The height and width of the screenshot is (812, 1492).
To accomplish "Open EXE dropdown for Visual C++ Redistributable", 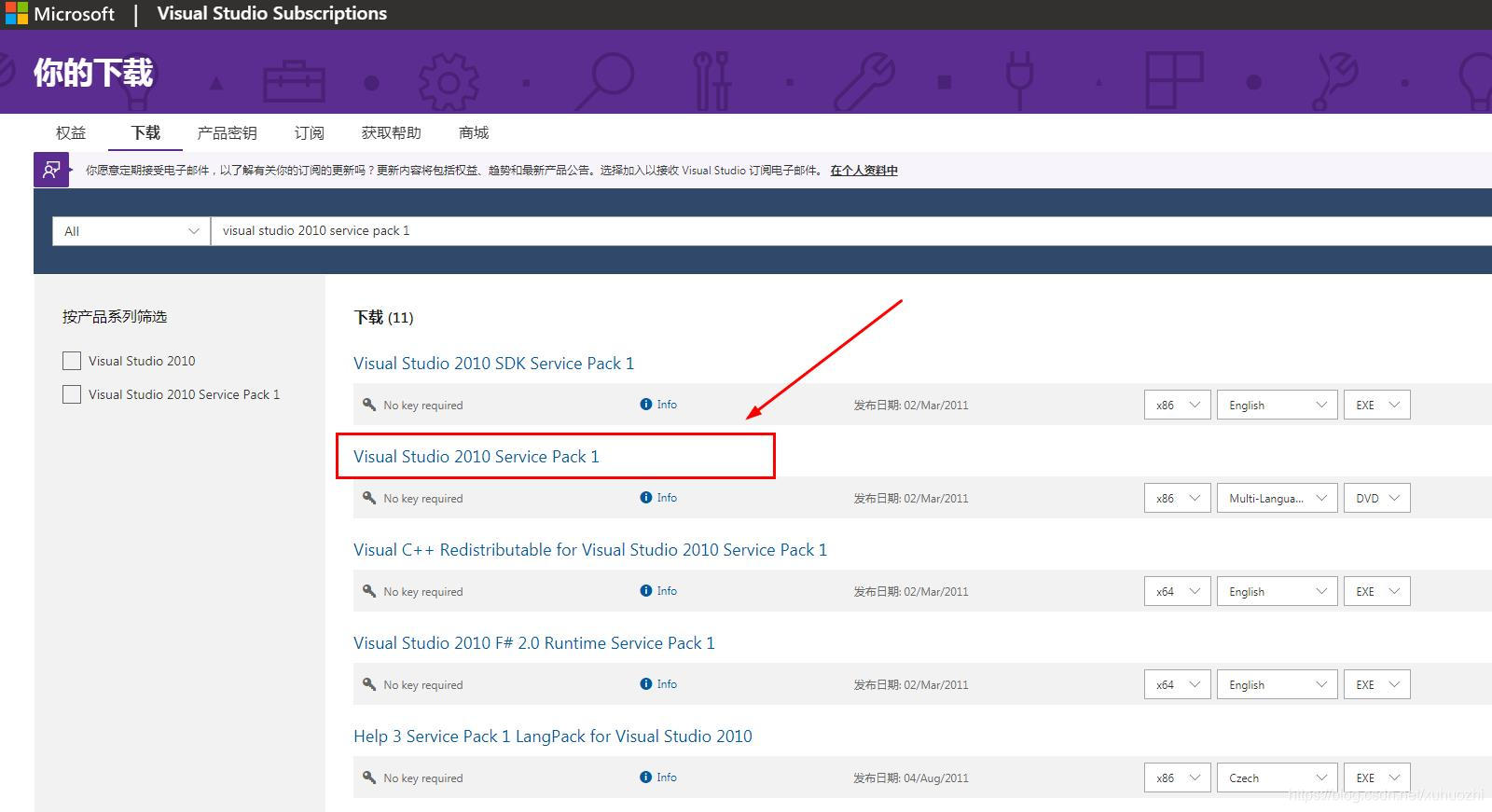I will [1377, 591].
